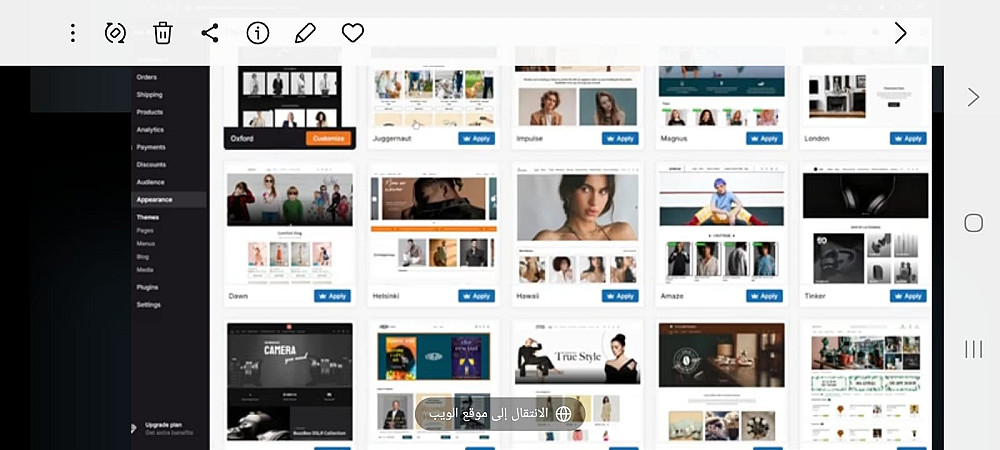Select Themes under Appearance
The width and height of the screenshot is (1000, 450).
(x=147, y=217)
